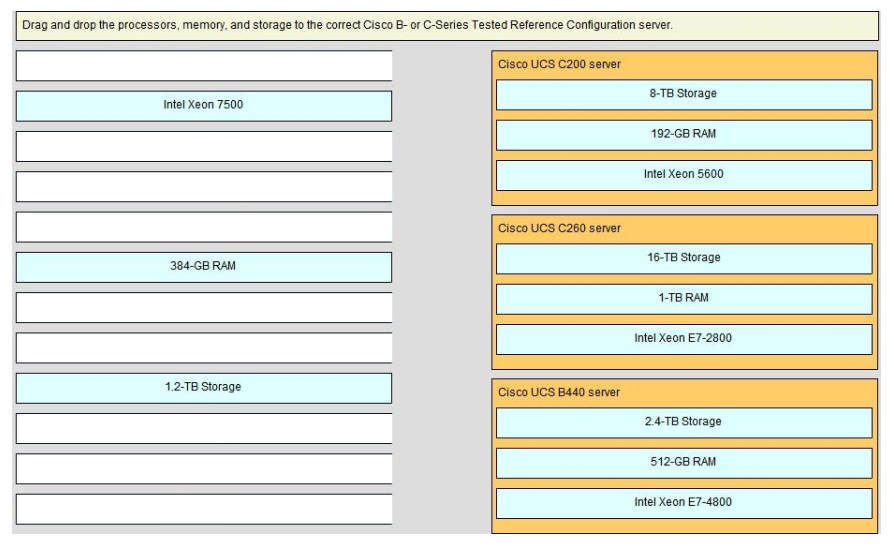This screenshot has width=894, height=546.
Task: Select the 1.2-TB Storage tile
Action: (204, 388)
